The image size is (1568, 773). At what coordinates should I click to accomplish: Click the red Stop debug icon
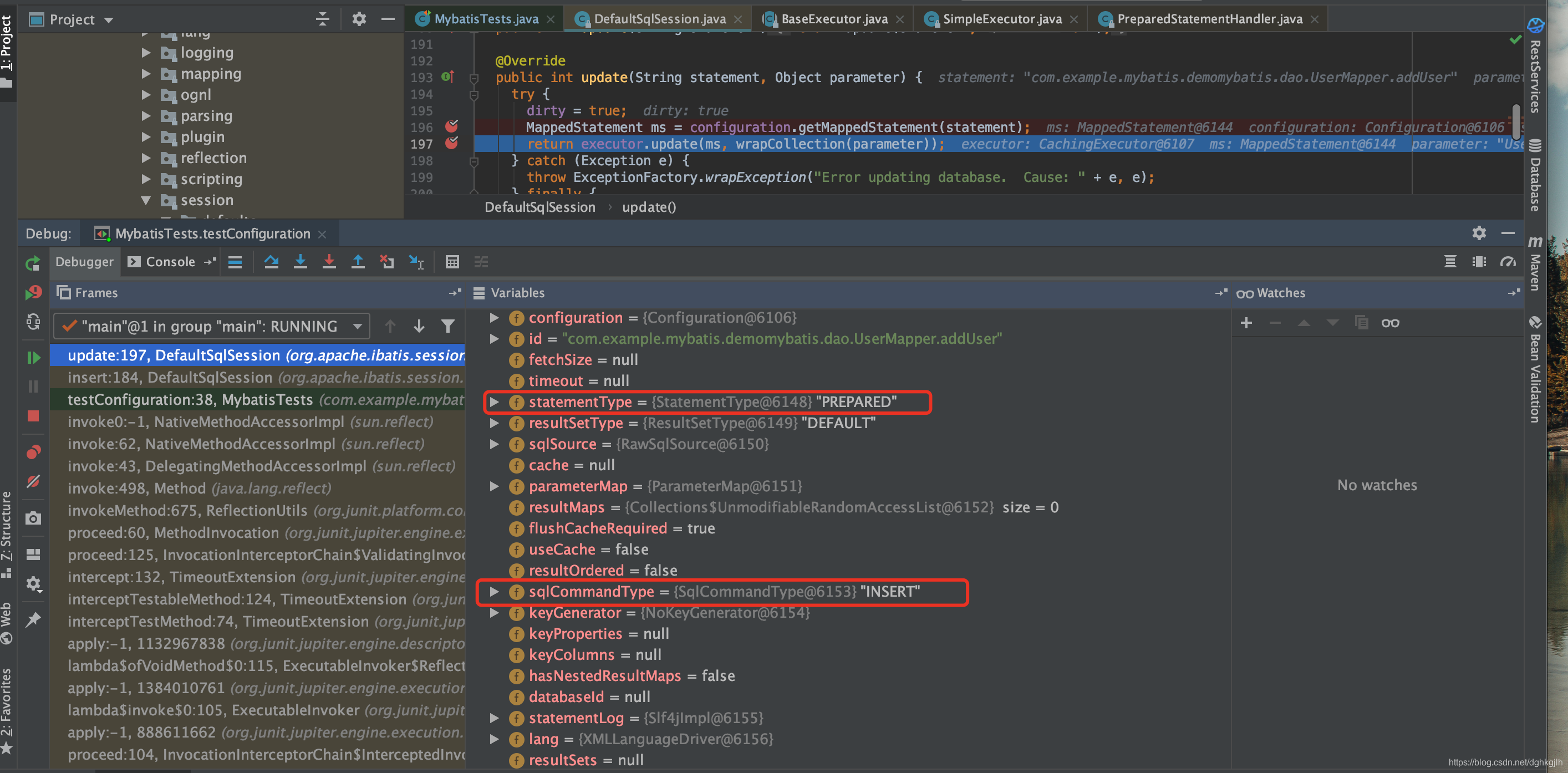33,416
